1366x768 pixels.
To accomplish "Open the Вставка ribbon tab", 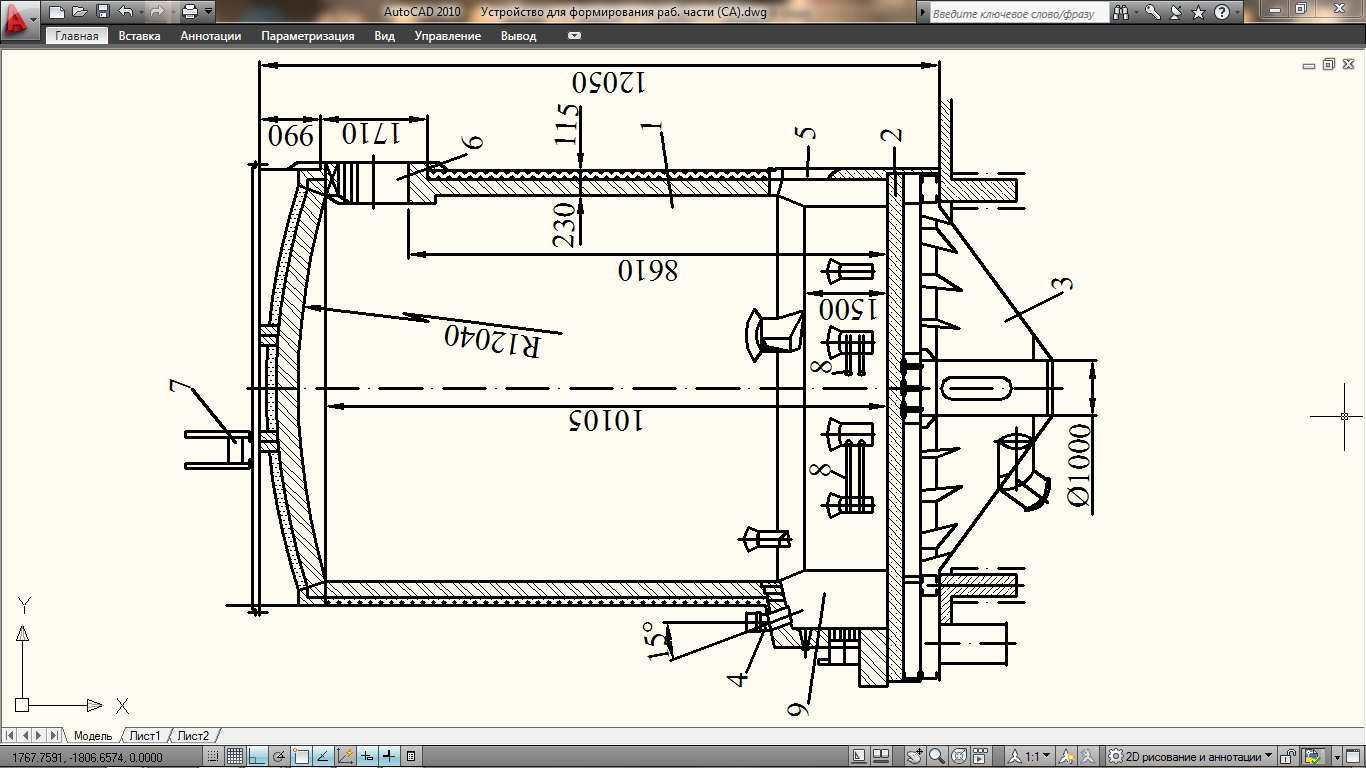I will pyautogui.click(x=139, y=36).
